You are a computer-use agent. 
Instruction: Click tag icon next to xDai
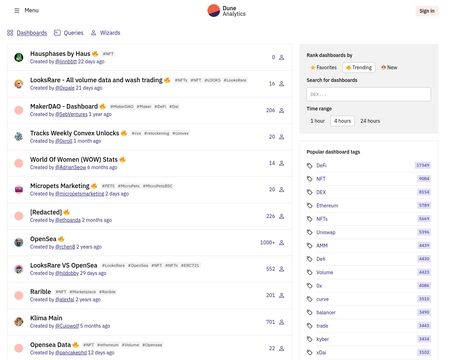tap(310, 352)
